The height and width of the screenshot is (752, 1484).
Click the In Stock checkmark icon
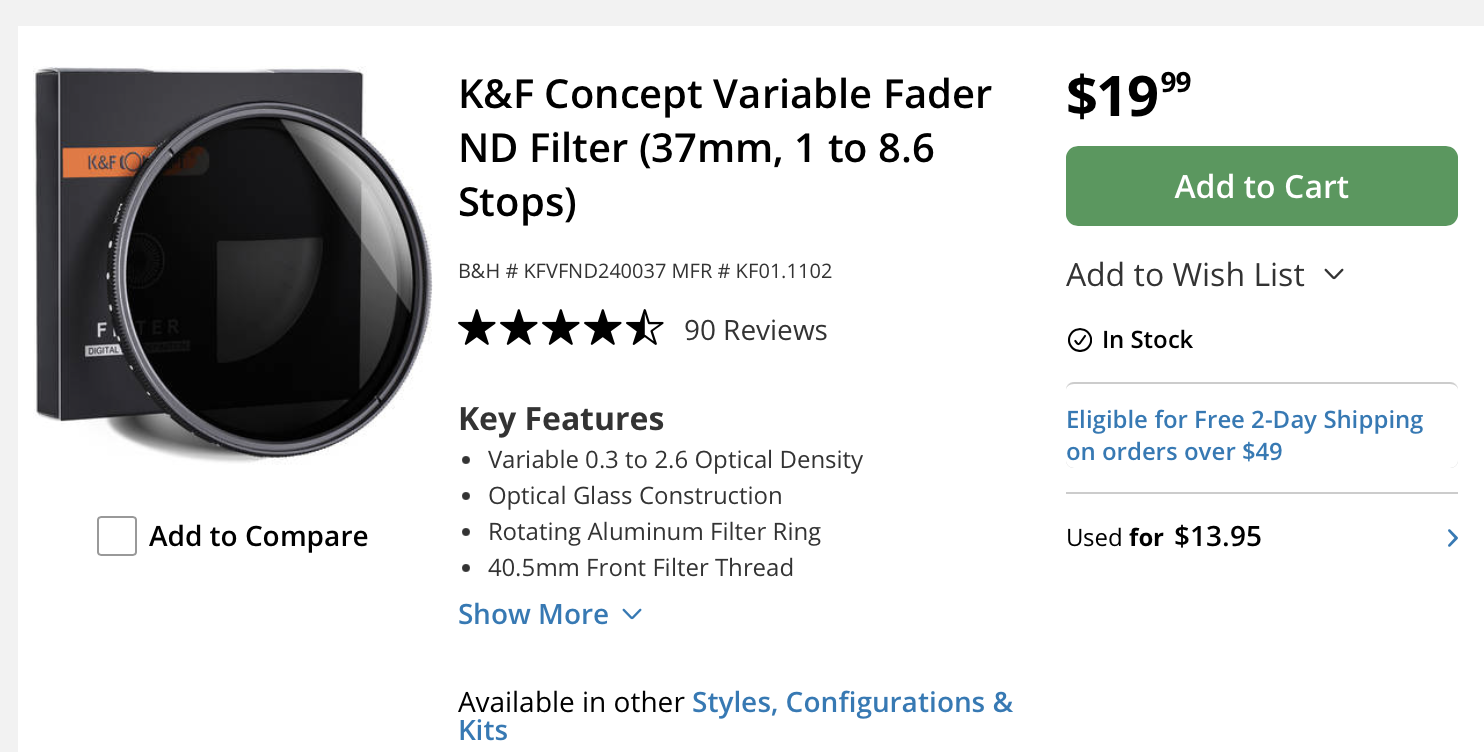point(1079,341)
